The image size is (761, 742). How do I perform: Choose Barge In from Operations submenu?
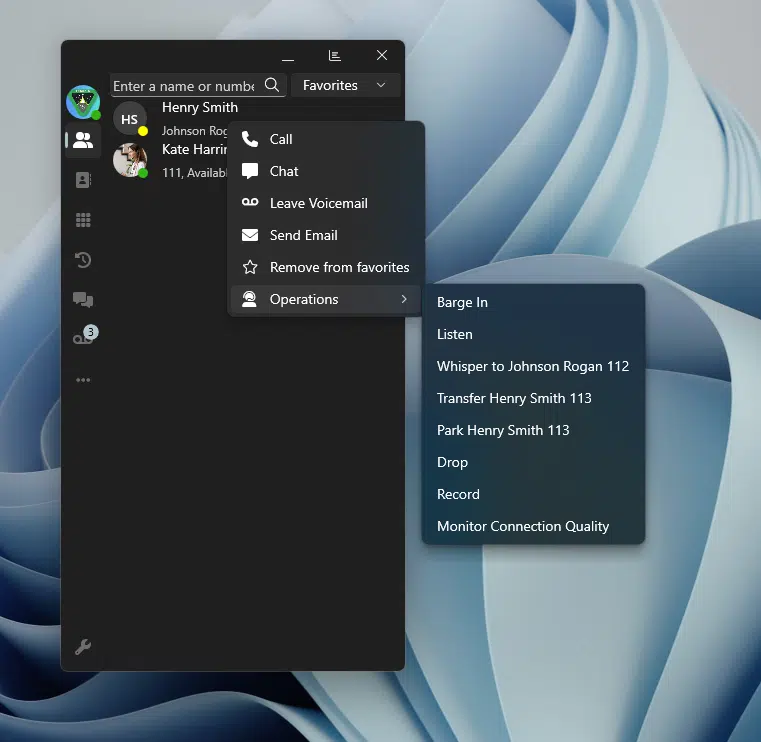pos(462,302)
